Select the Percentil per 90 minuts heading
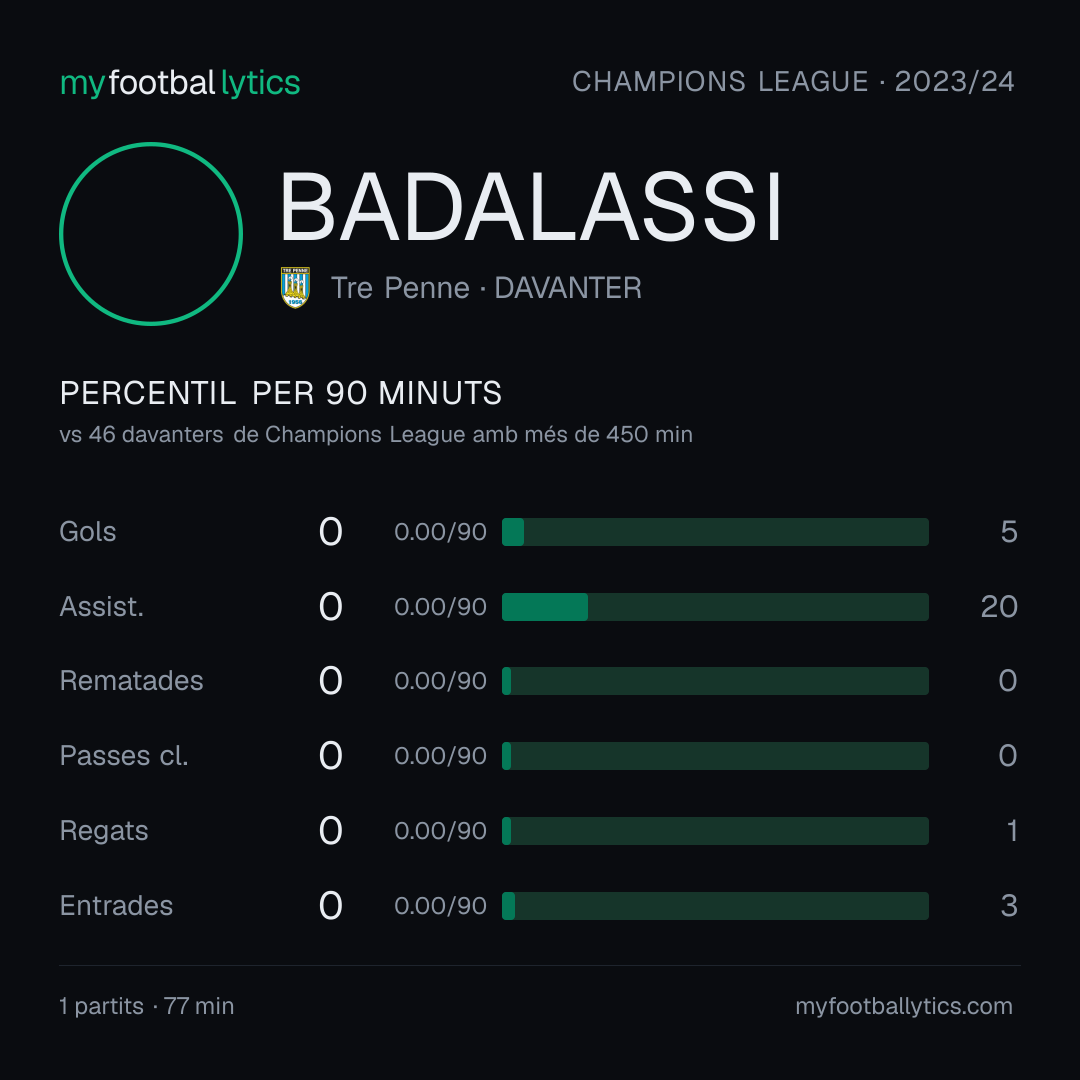The image size is (1080, 1080). click(x=280, y=393)
